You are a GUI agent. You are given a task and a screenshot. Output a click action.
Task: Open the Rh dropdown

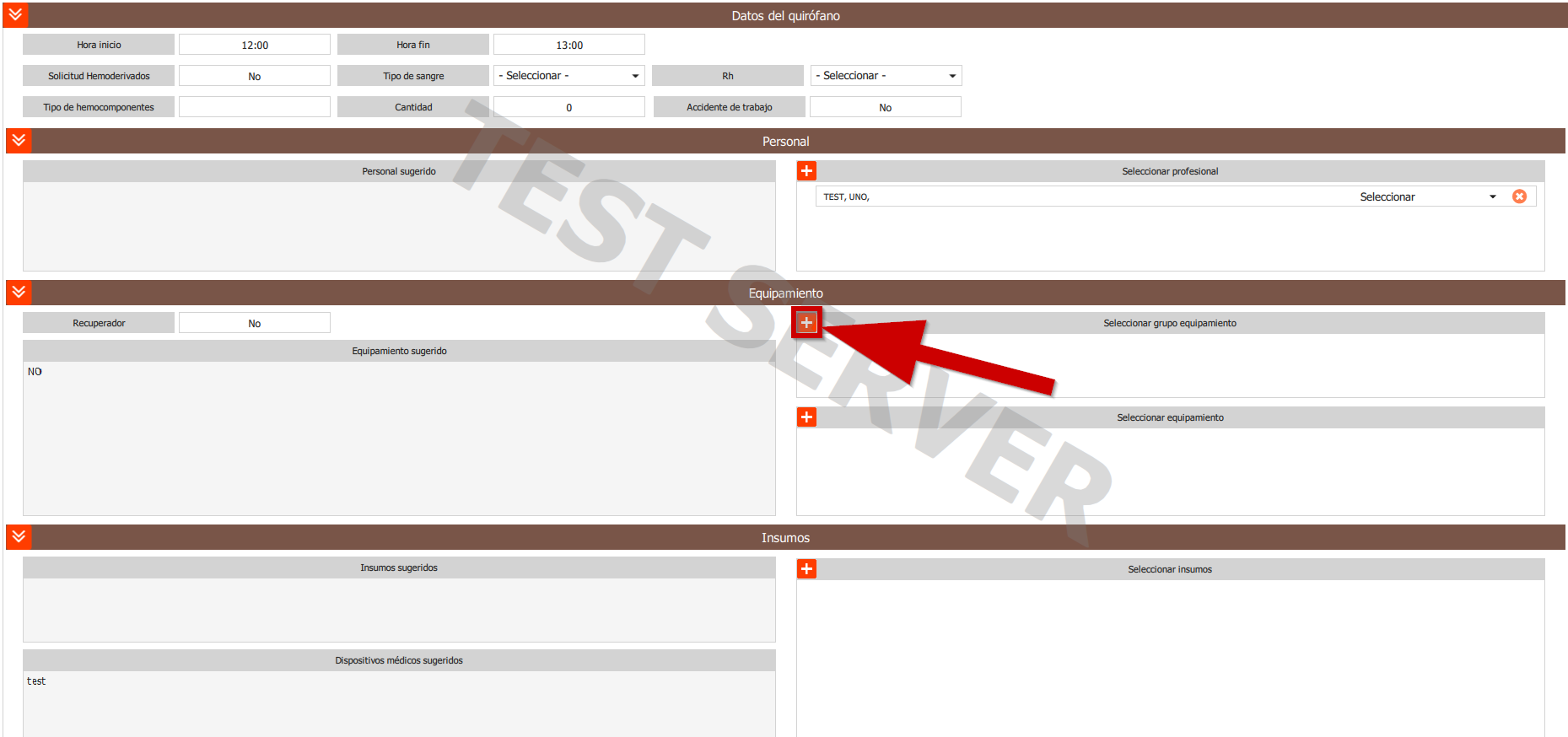pyautogui.click(x=886, y=76)
